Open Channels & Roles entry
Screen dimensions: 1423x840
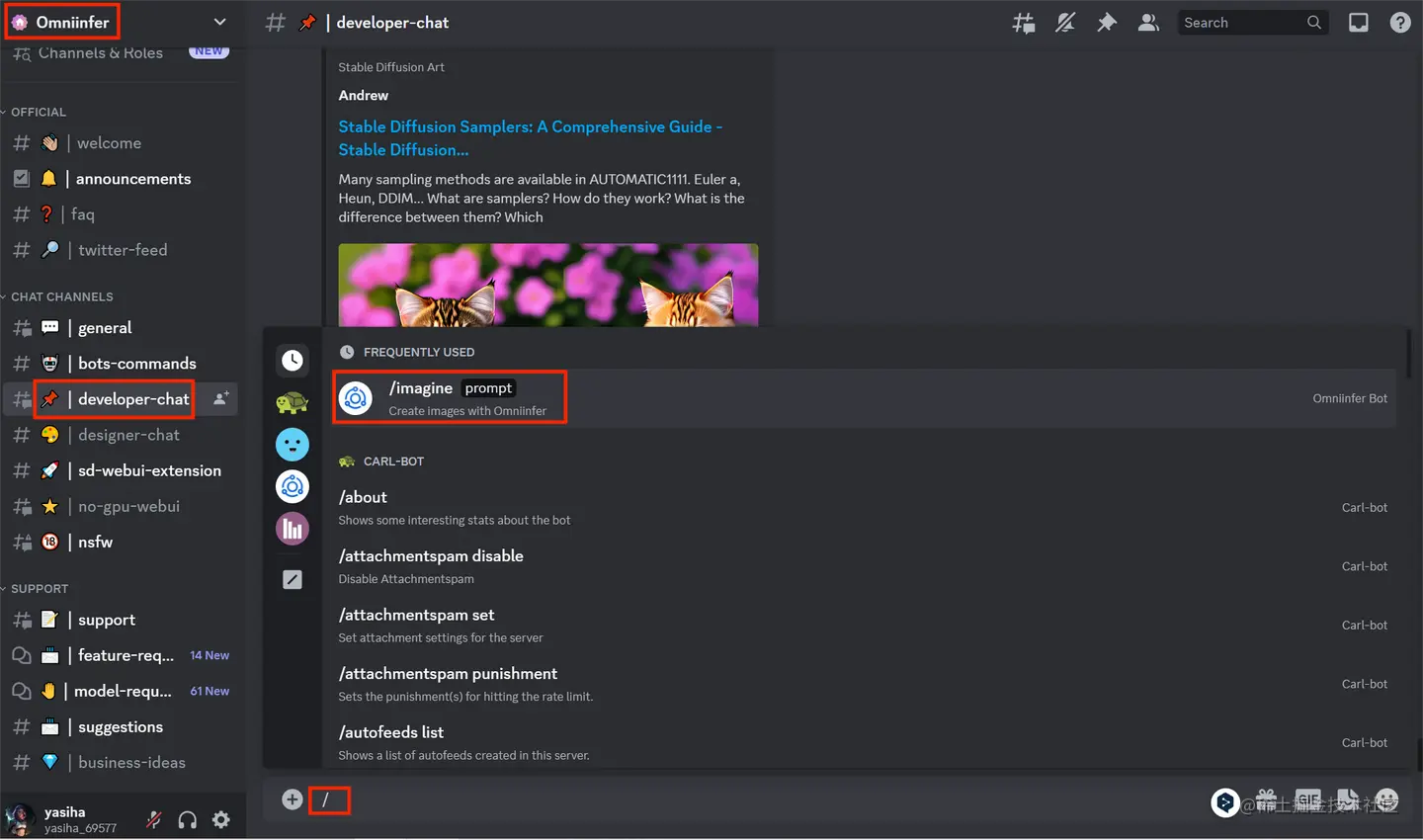(121, 53)
